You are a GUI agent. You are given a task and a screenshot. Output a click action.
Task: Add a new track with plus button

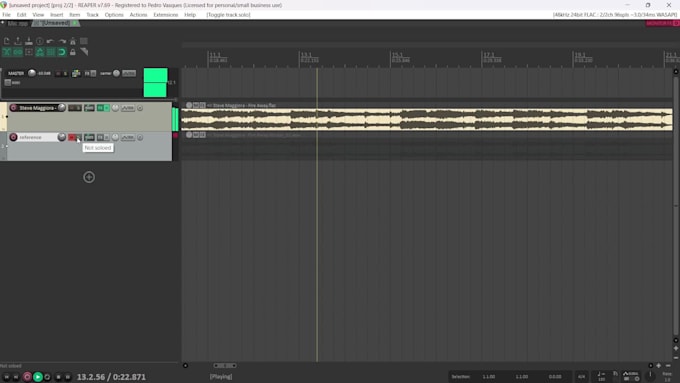(89, 177)
